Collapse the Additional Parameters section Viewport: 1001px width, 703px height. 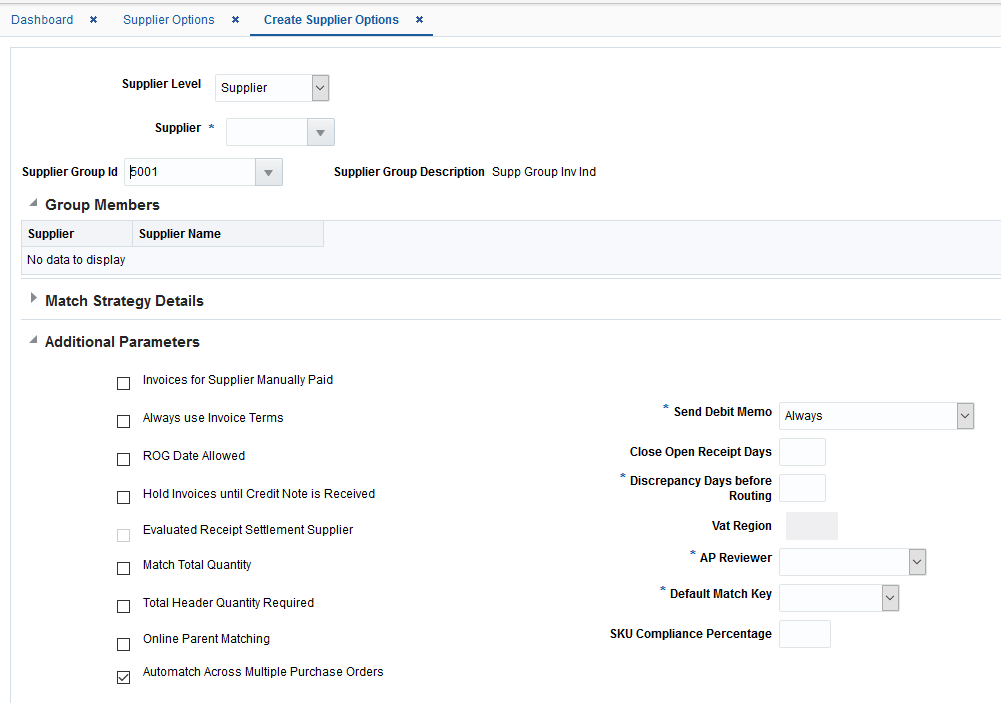pyautogui.click(x=31, y=341)
